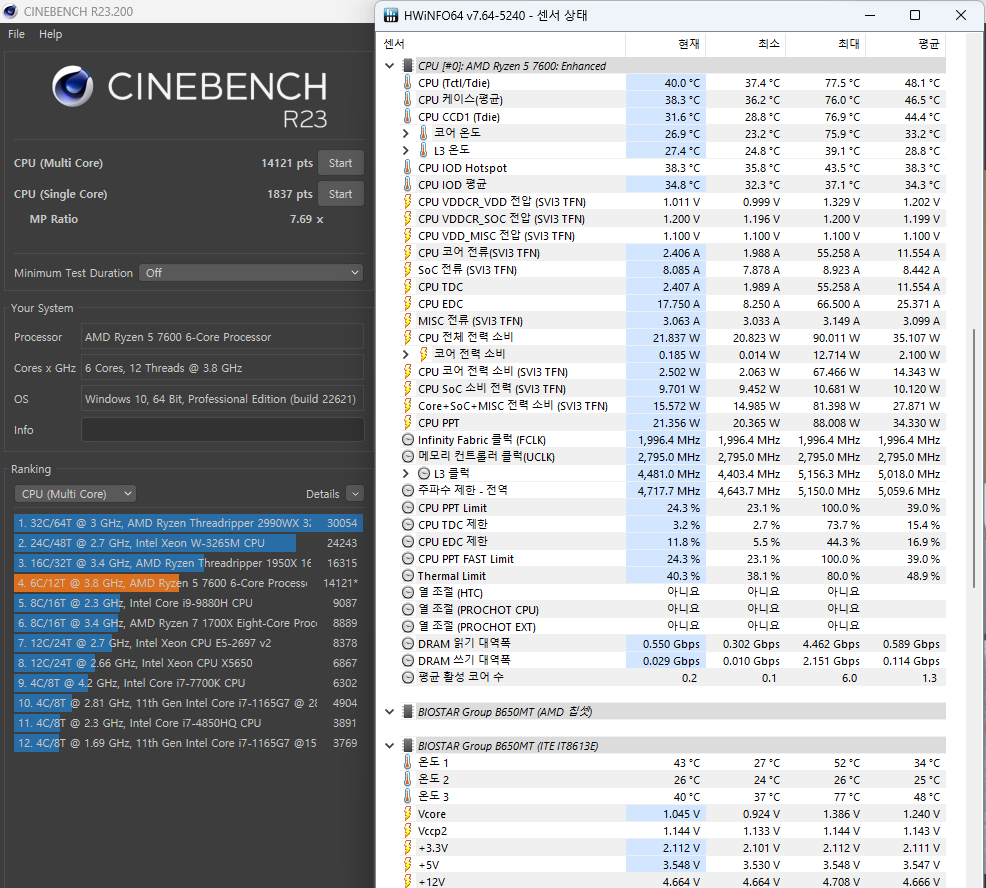Select Threadripper 1950X ranking entry
Image resolution: width=986 pixels, height=888 pixels.
pos(188,563)
